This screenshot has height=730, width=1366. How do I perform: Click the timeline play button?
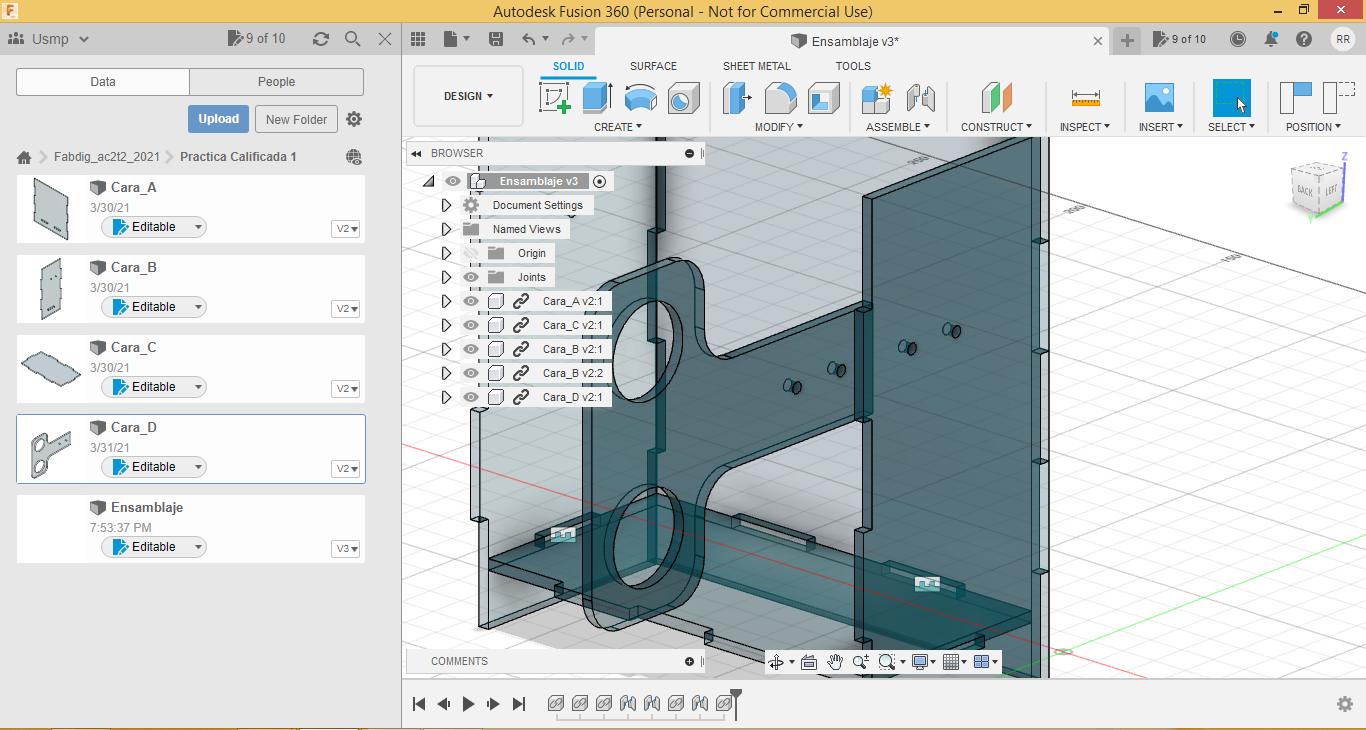point(468,704)
